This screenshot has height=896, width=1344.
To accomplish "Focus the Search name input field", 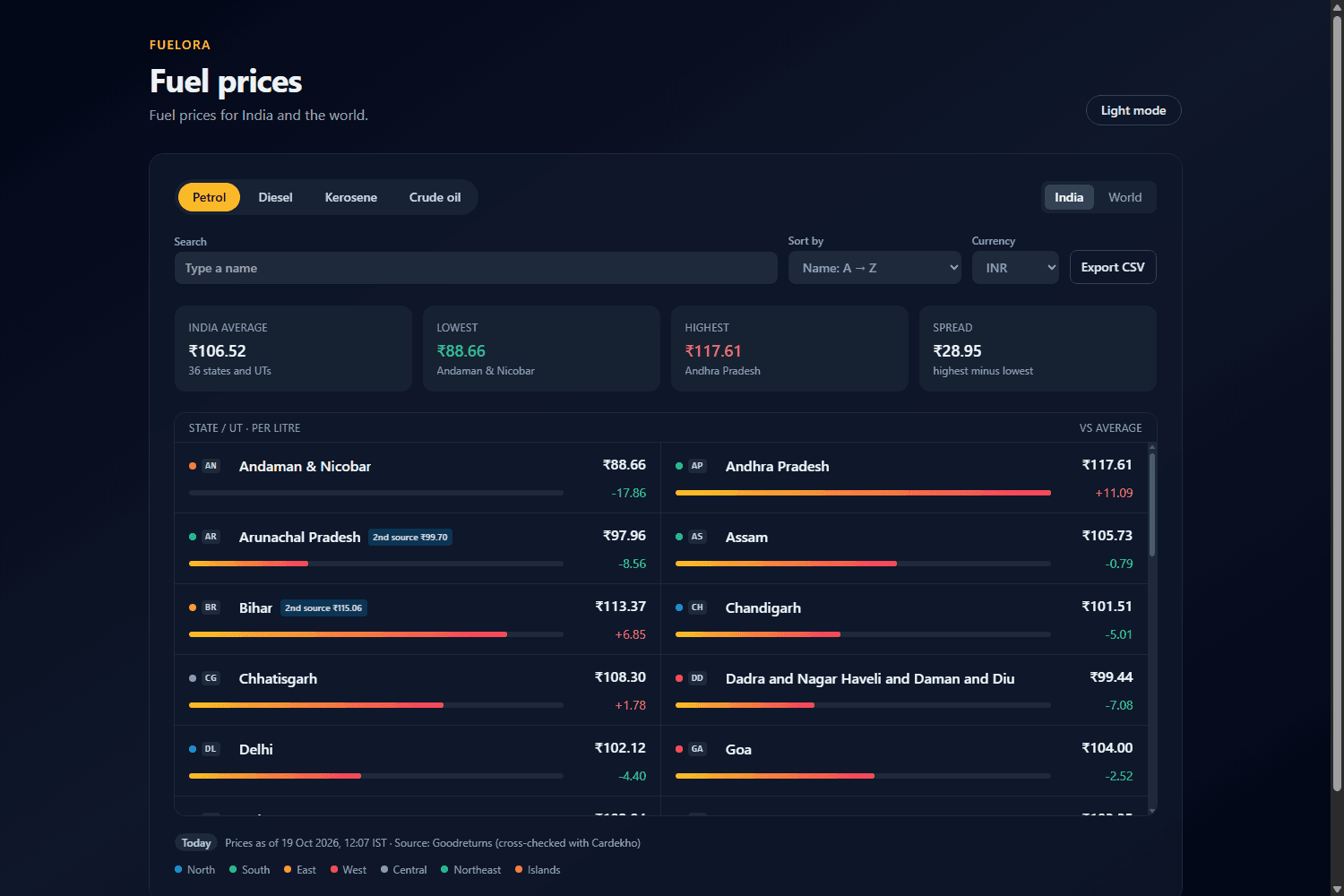I will coord(476,268).
